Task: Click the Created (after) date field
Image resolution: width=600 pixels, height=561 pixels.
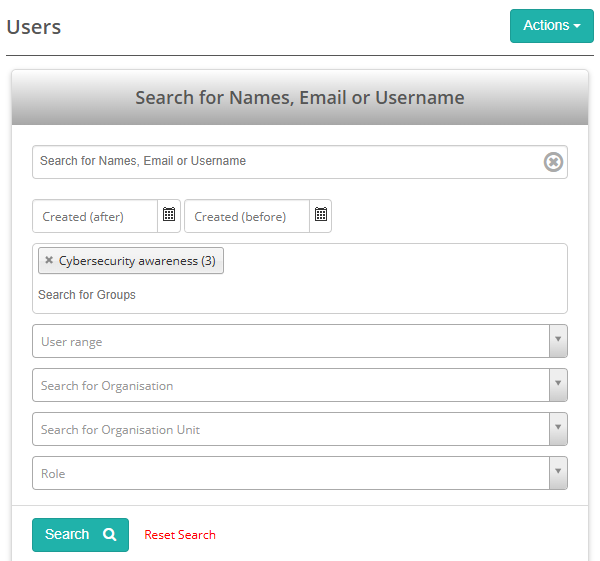Action: tap(95, 216)
